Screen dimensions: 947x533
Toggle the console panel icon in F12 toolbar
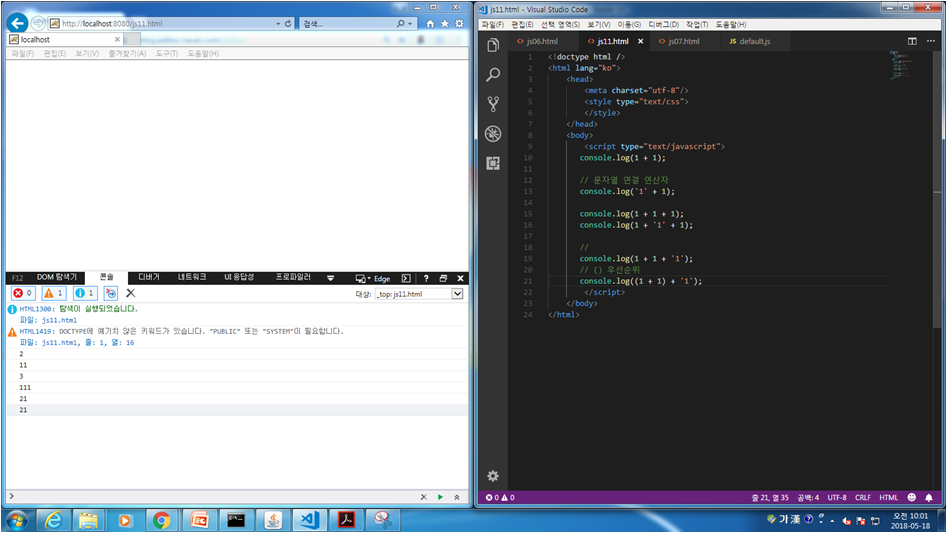click(406, 278)
